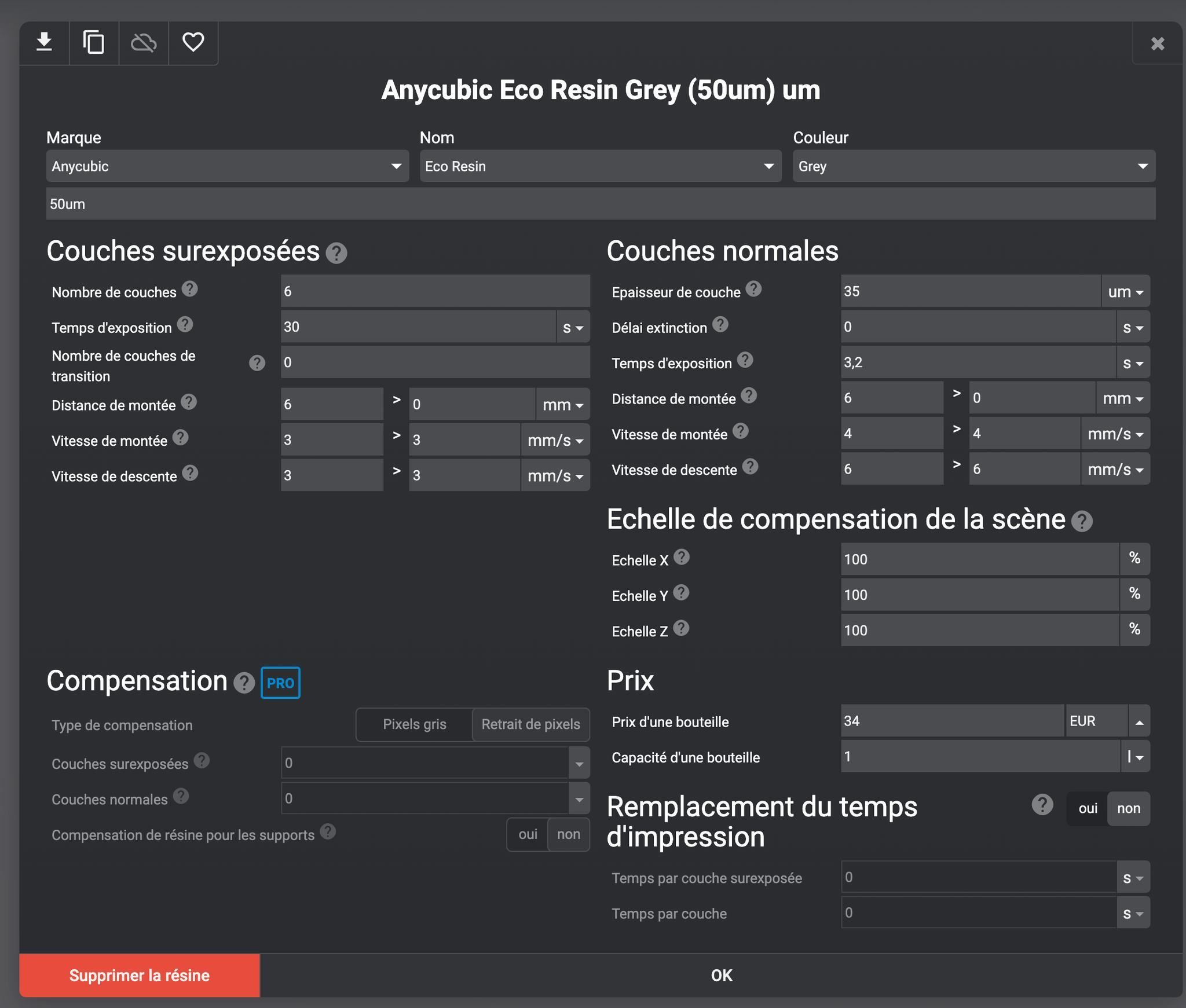The width and height of the screenshot is (1186, 1008).
Task: Show help for Echelle X
Action: click(x=682, y=557)
